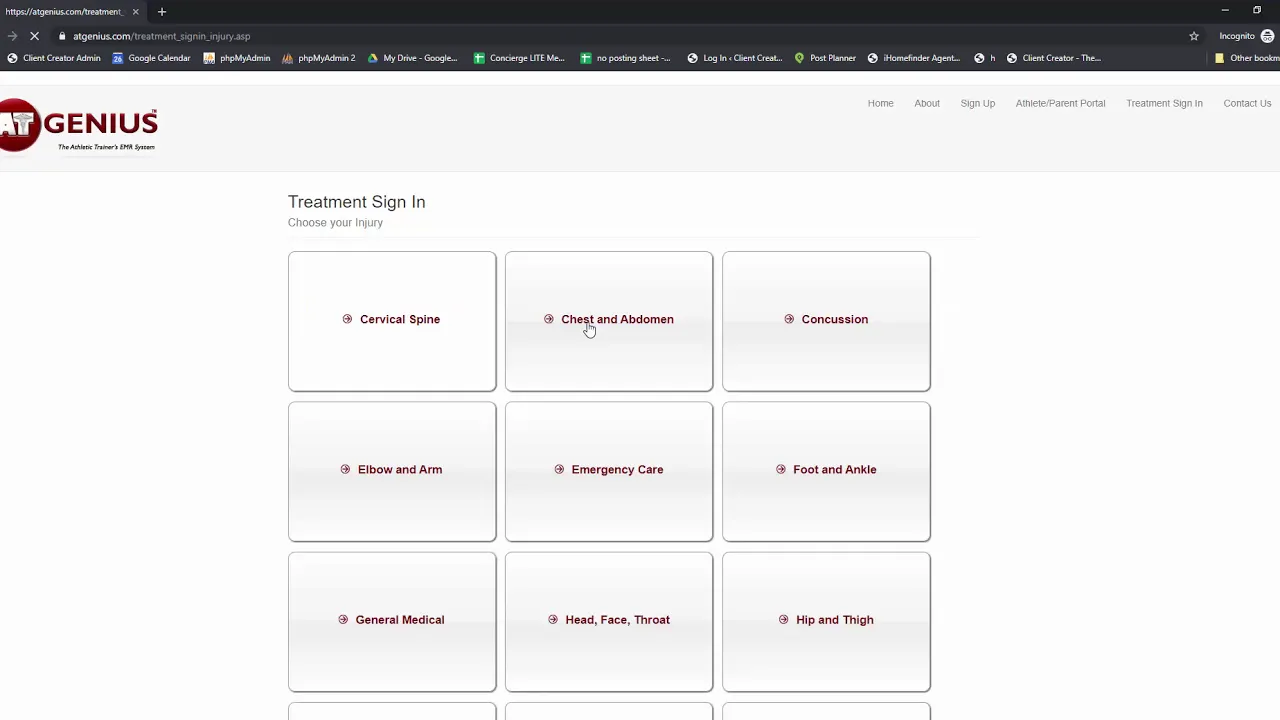Select the Elbow and Arm card
Screen dimensions: 1280x720
pos(392,471)
